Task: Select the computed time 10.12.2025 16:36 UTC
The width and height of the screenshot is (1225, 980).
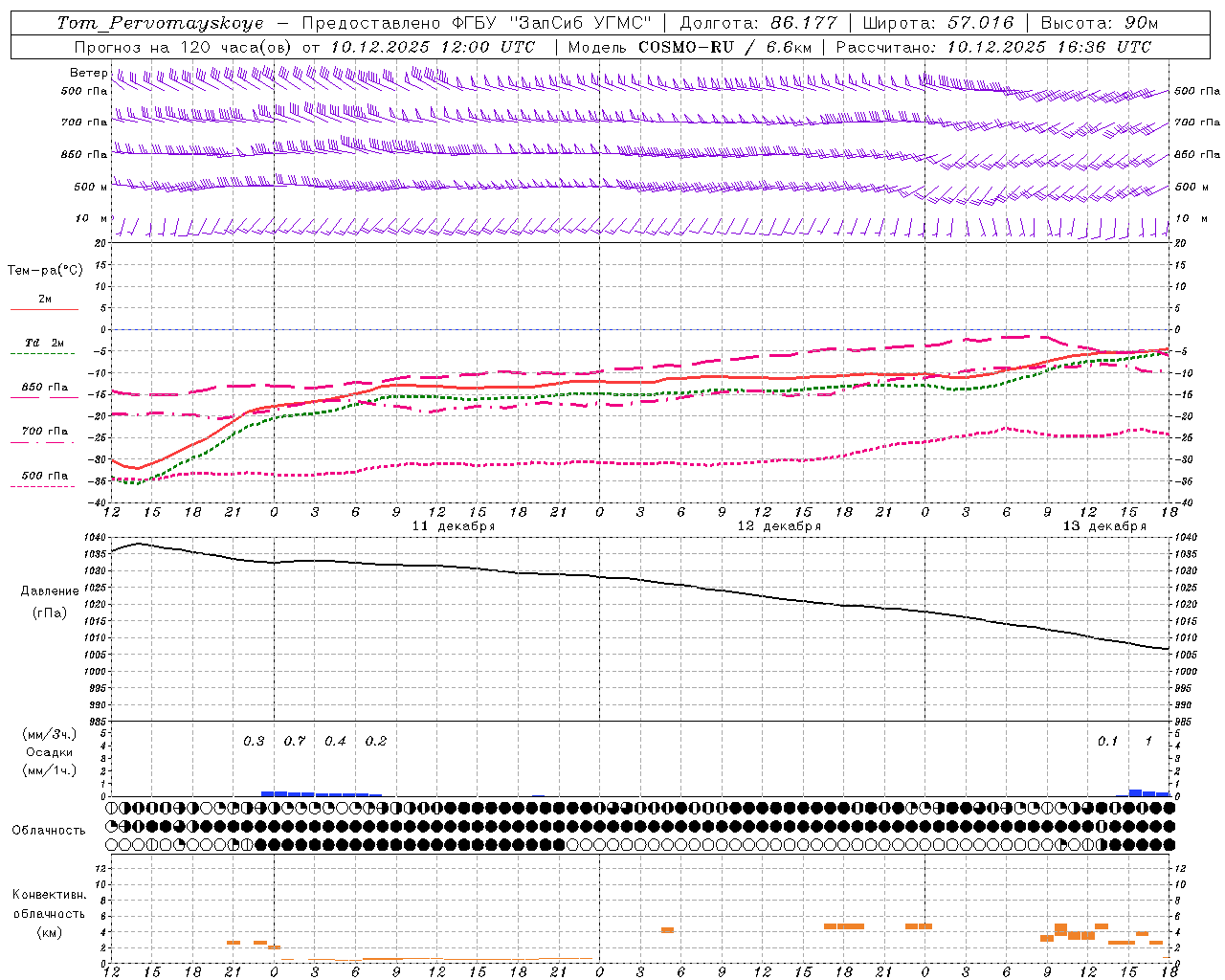Action: click(1049, 47)
